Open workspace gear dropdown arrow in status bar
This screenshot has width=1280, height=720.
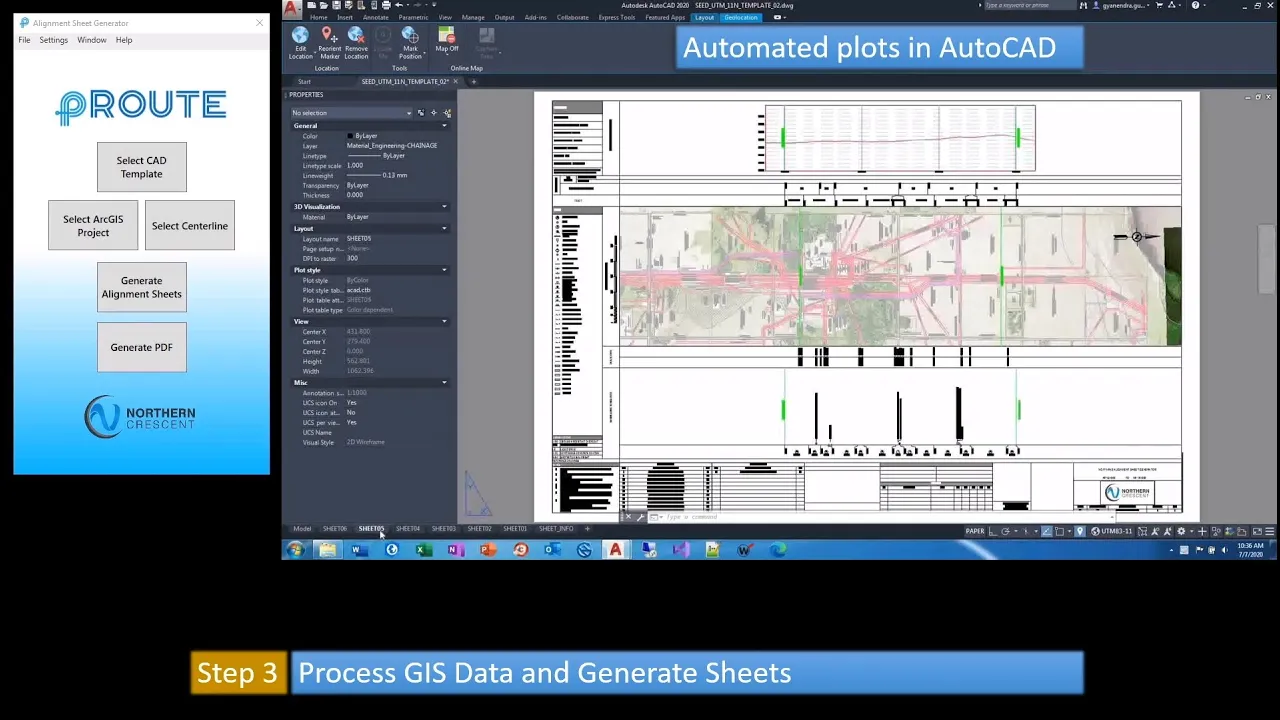coord(1192,531)
